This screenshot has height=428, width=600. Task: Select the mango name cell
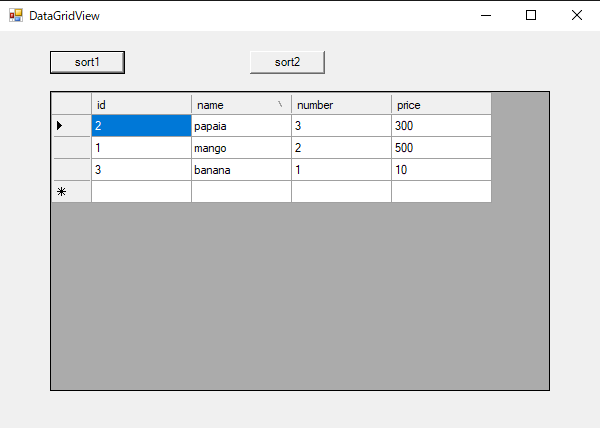point(241,148)
